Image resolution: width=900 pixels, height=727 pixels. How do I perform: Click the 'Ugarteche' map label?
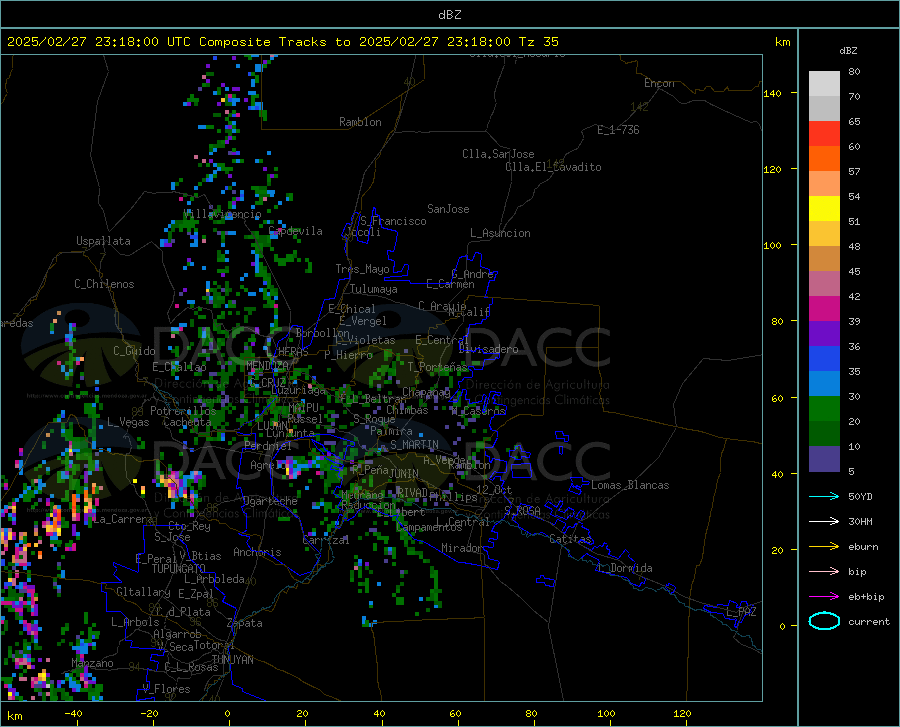pyautogui.click(x=270, y=501)
